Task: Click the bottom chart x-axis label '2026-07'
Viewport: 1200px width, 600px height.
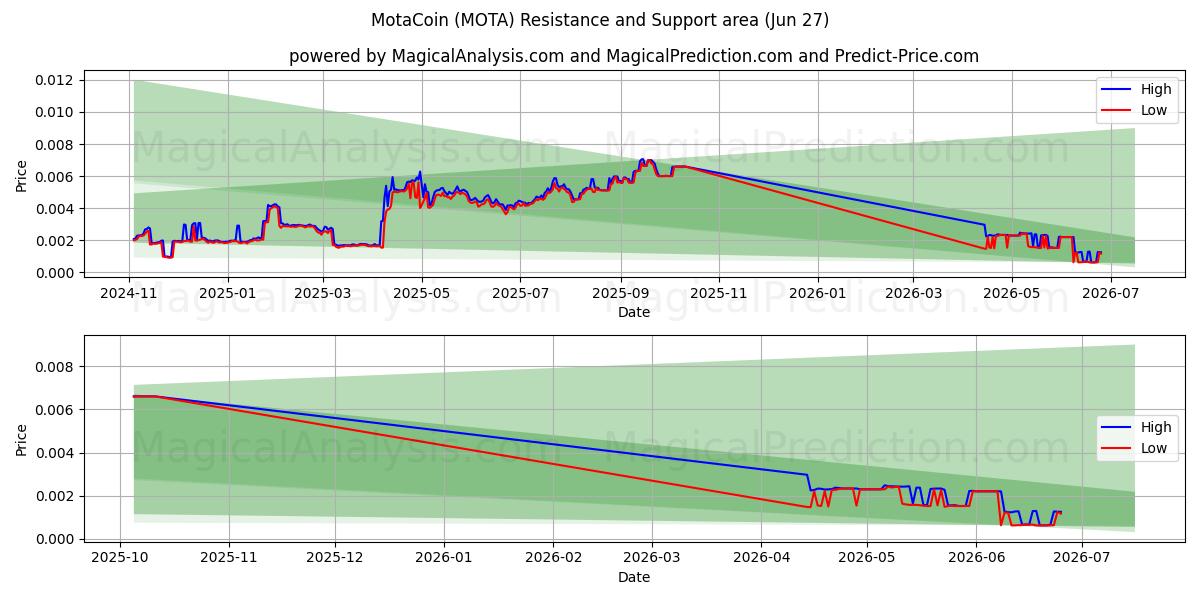Action: 1082,558
